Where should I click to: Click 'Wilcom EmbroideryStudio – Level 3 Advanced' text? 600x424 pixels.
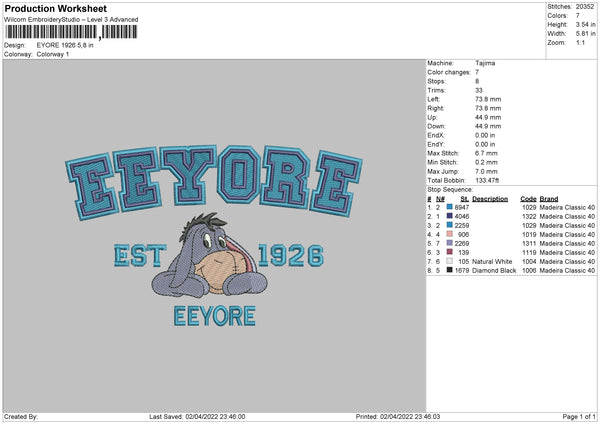(x=71, y=20)
